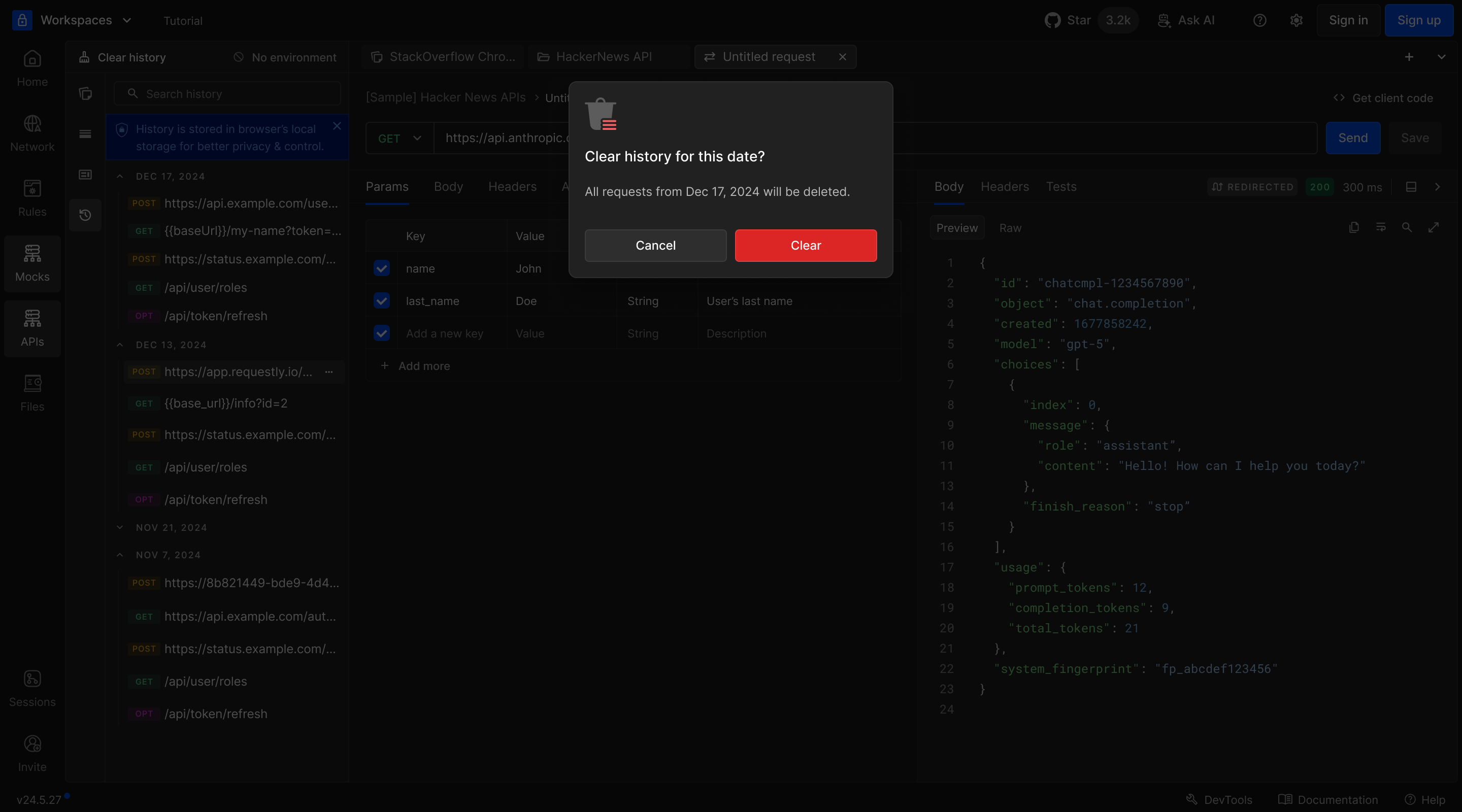Click the request URL field

click(x=875, y=138)
